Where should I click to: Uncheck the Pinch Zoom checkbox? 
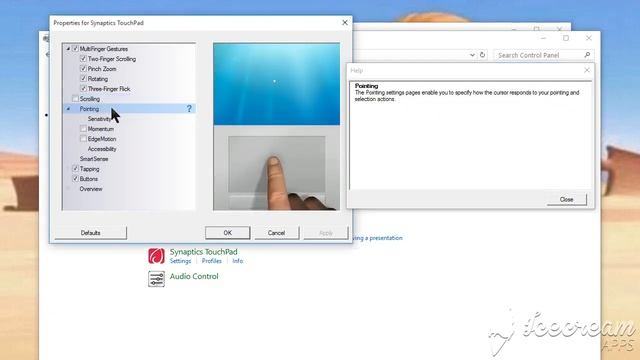click(83, 69)
